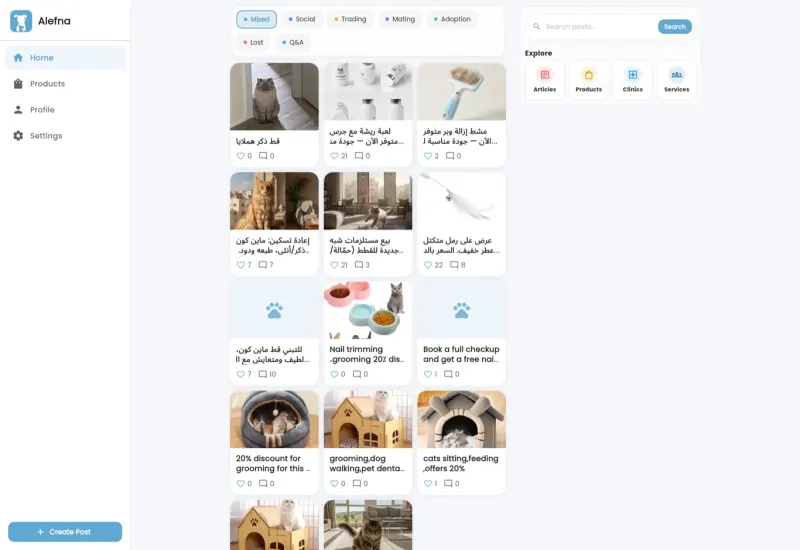The image size is (800, 550).
Task: Open comments on للتبني قط ماين كون post
Action: (x=263, y=374)
